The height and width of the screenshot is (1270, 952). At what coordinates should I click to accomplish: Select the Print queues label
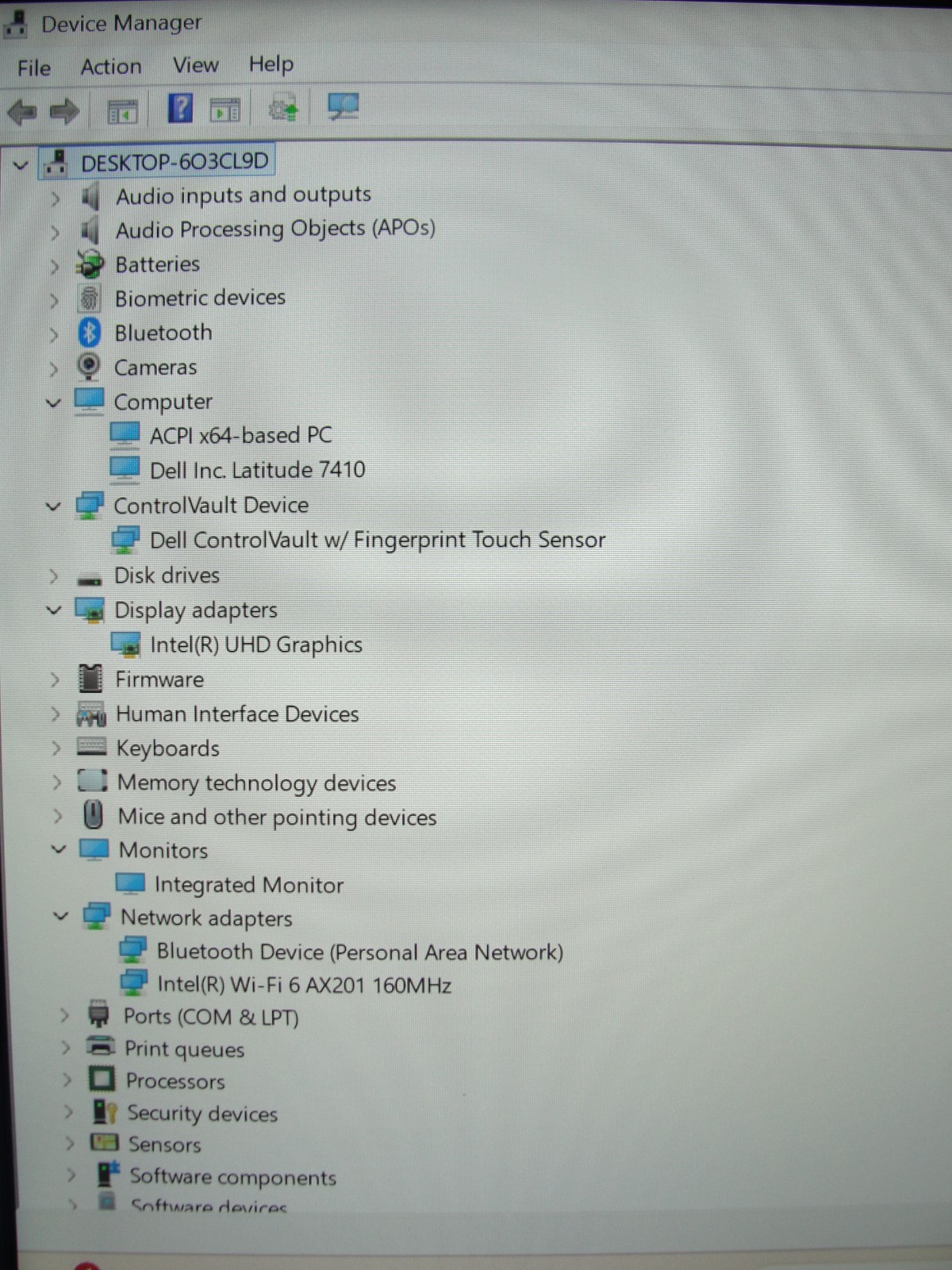(x=184, y=1049)
